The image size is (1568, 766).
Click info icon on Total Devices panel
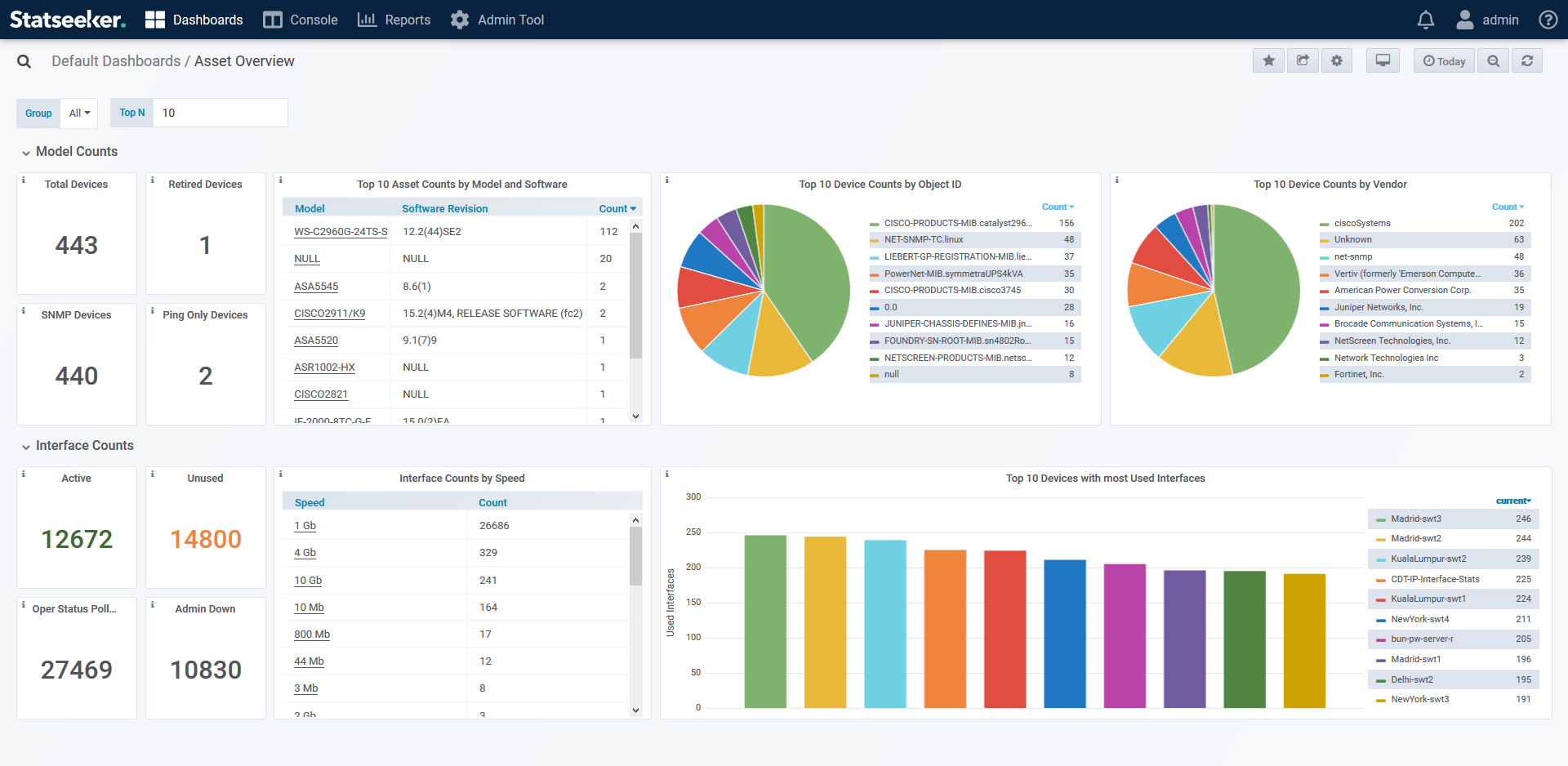coord(24,180)
